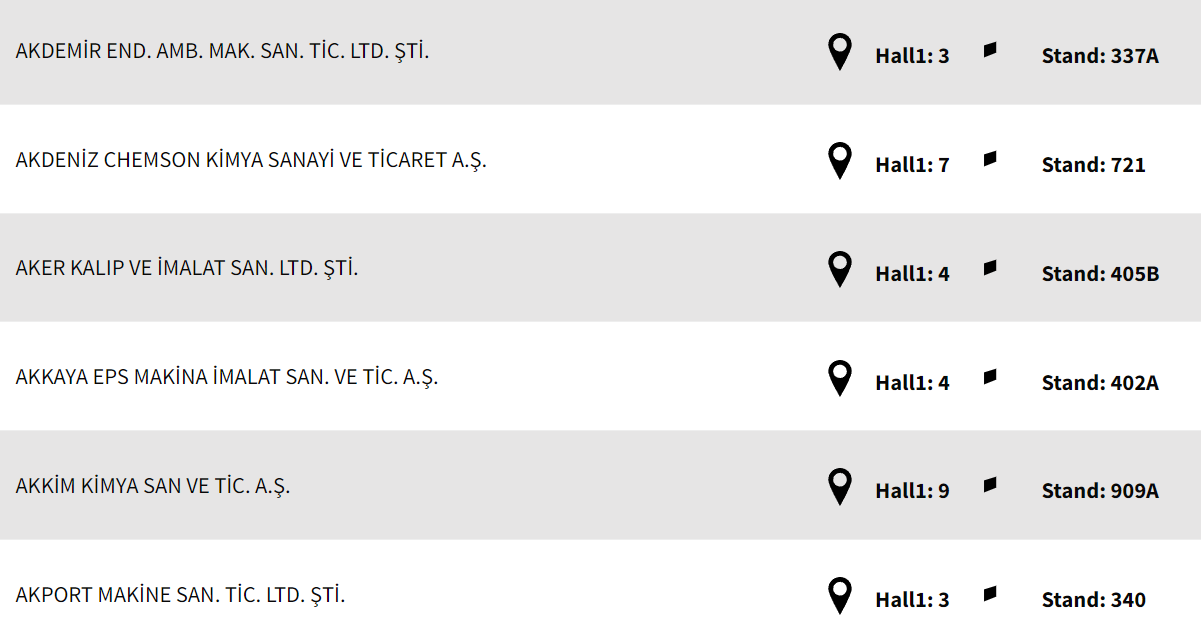Click the flag icon next to Stand: 721
This screenshot has height=642, width=1201.
pos(990,159)
